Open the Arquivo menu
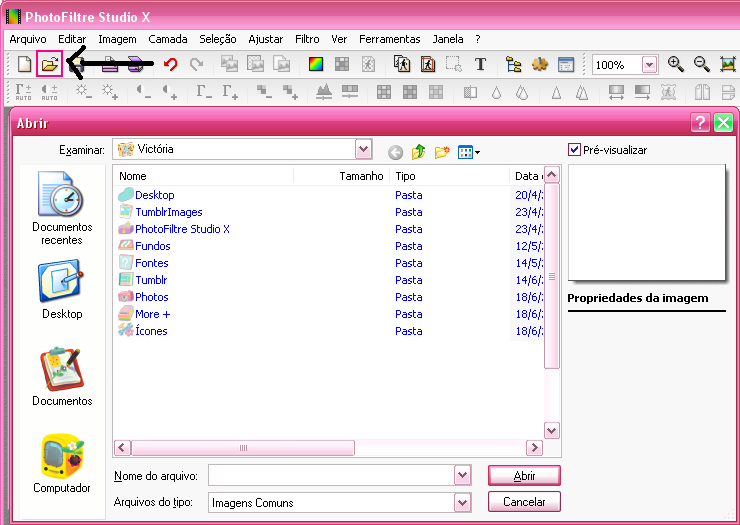Viewport: 740px width, 525px height. (x=28, y=39)
